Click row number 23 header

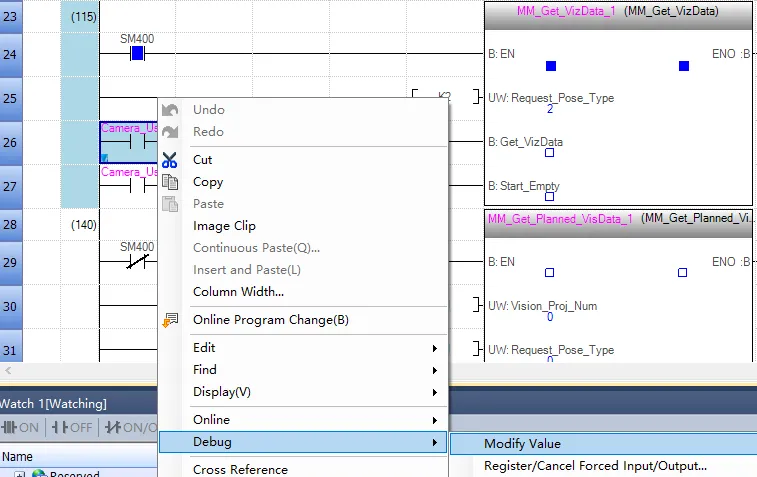click(11, 16)
